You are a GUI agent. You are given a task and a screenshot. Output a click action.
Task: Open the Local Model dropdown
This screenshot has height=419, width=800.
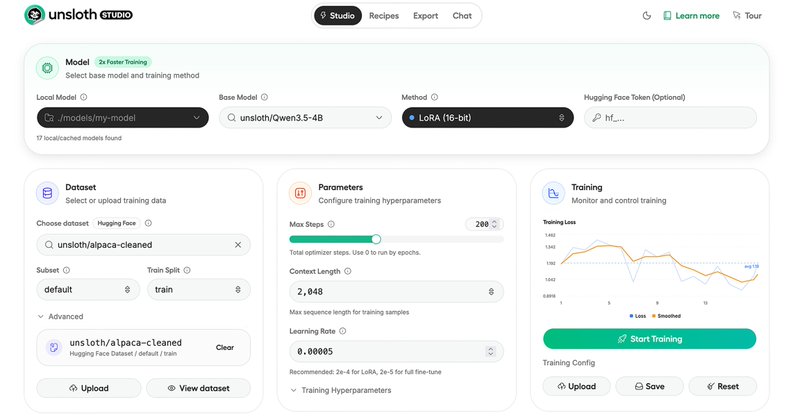[x=122, y=117]
